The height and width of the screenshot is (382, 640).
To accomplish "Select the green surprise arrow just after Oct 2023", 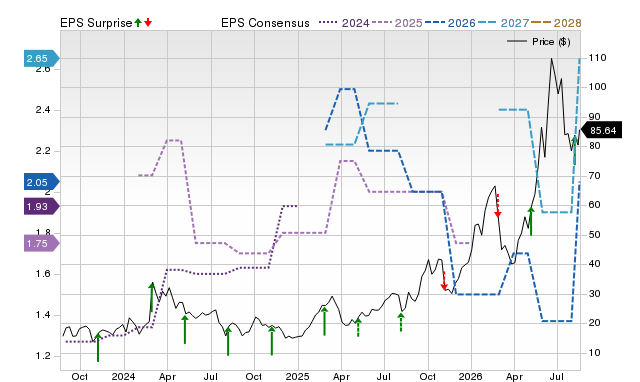I will point(98,347).
